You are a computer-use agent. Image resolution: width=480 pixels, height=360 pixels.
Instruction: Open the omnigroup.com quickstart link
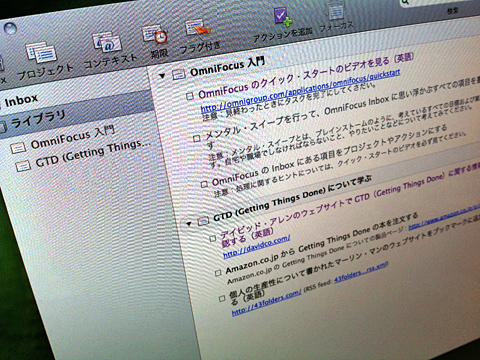[x=300, y=91]
